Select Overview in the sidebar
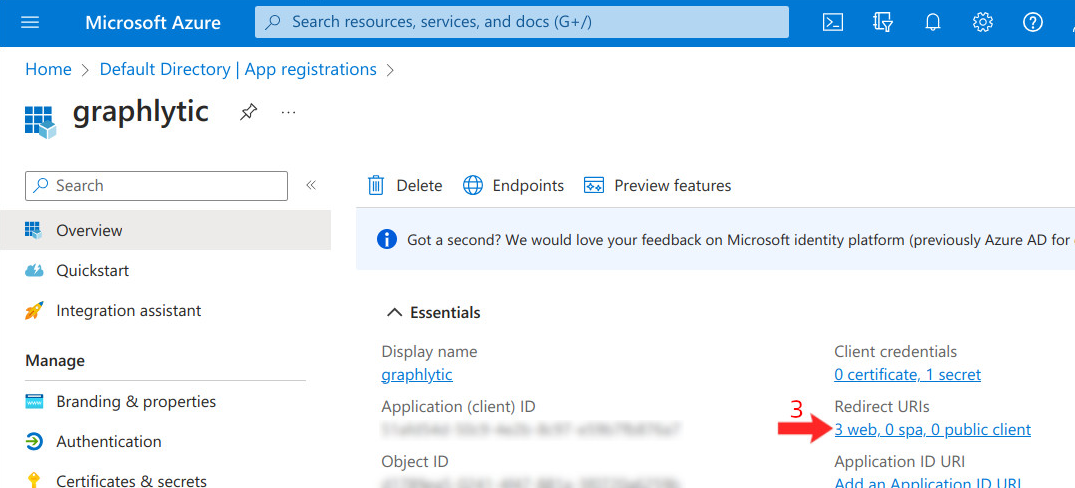1075x488 pixels. [165, 230]
